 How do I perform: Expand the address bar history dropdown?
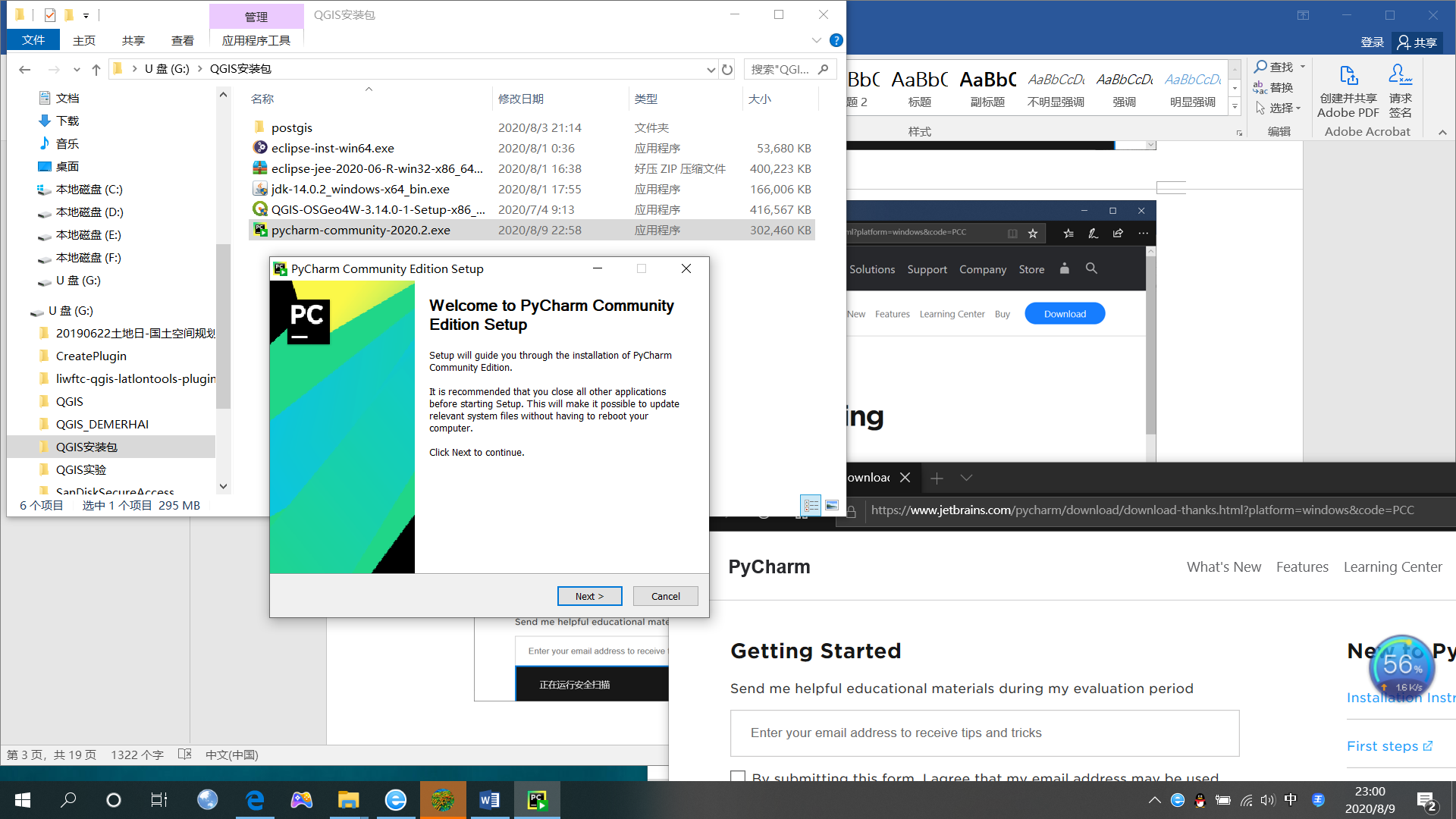point(711,69)
